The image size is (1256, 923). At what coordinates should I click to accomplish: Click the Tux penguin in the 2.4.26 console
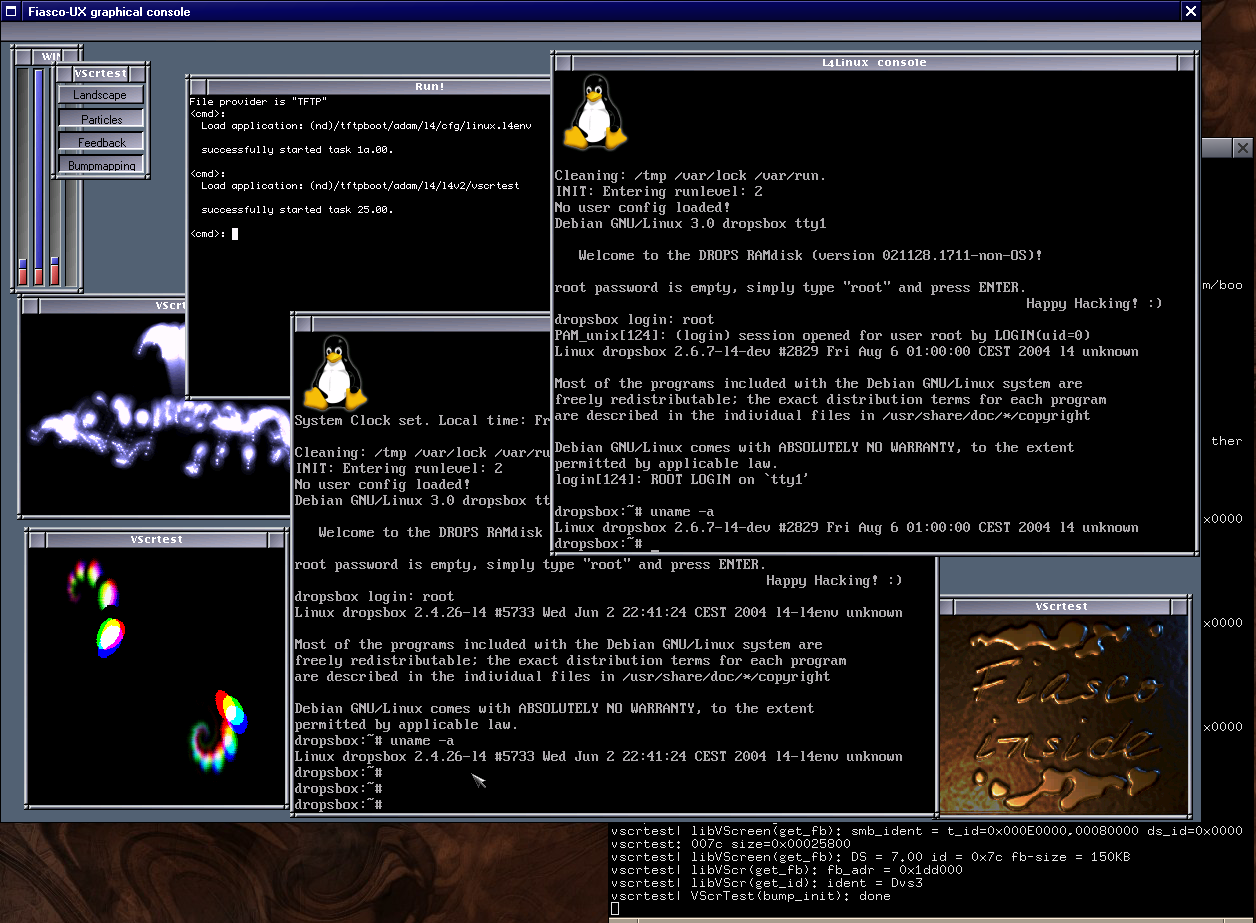click(x=336, y=373)
